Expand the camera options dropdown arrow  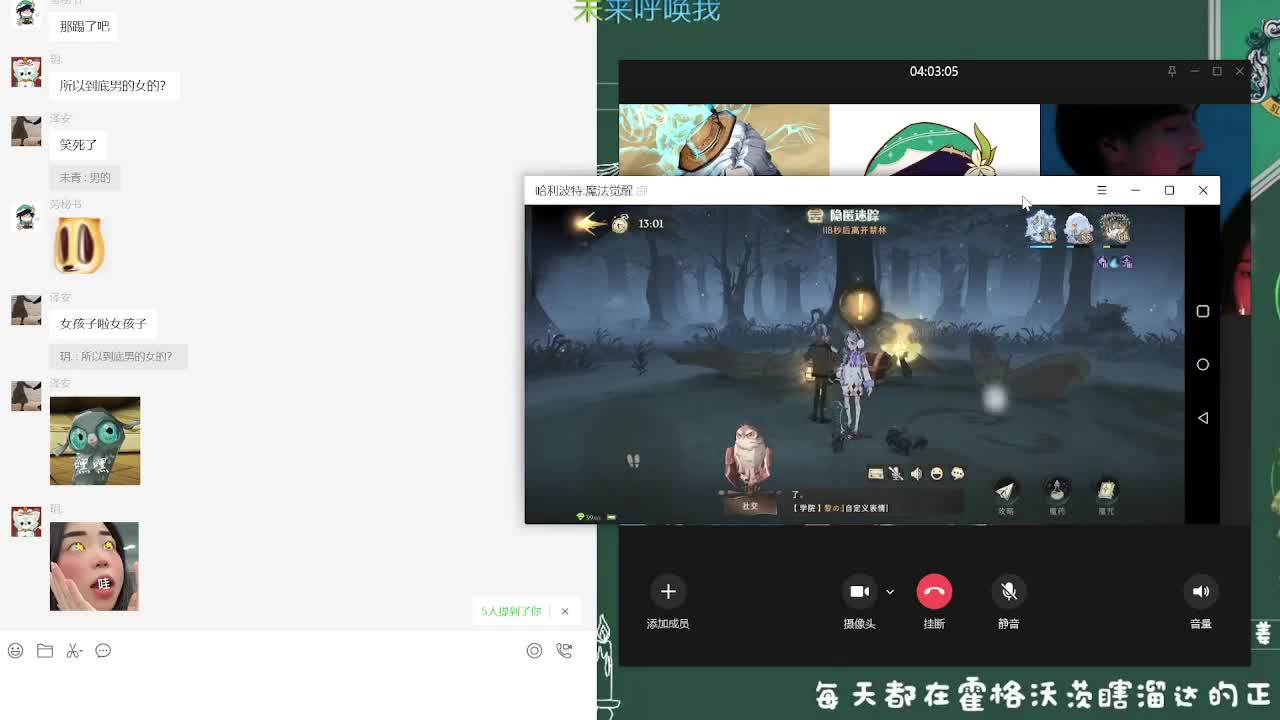[889, 592]
